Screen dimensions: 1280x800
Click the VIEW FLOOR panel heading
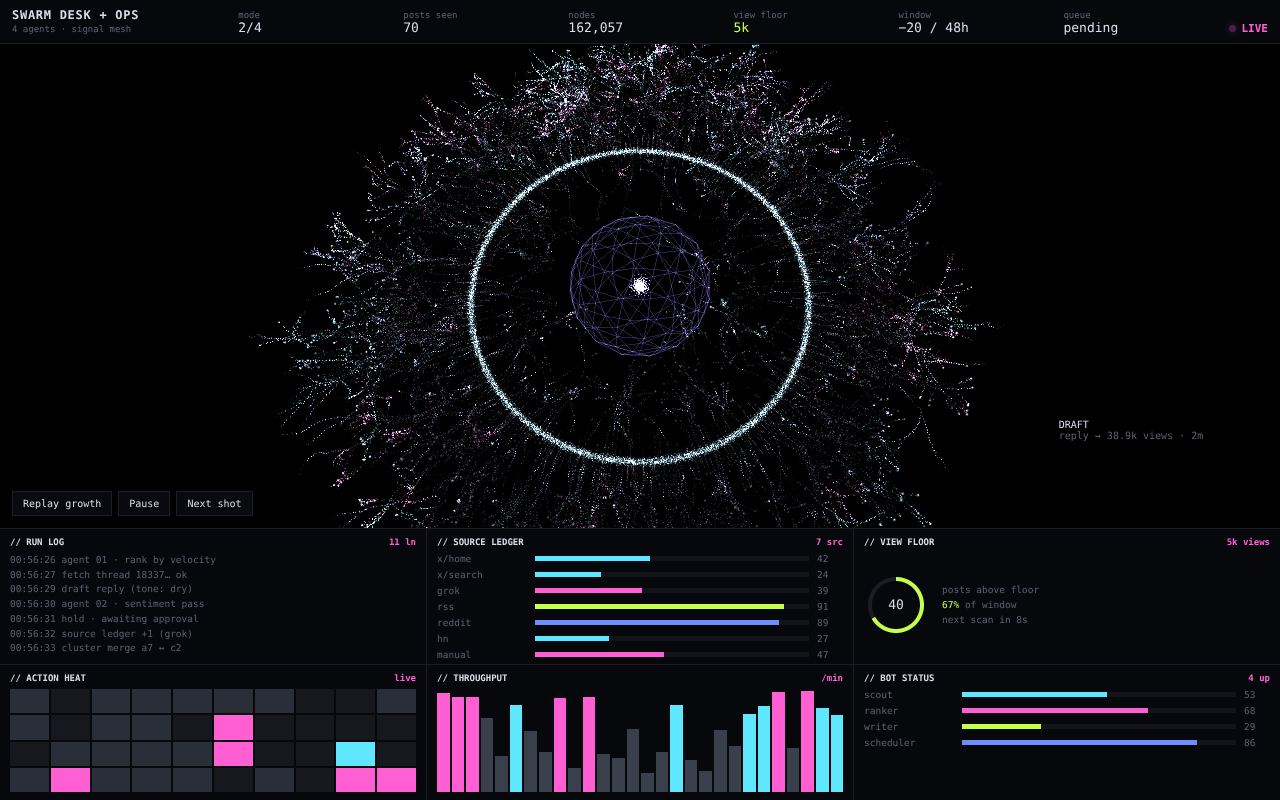tap(899, 542)
